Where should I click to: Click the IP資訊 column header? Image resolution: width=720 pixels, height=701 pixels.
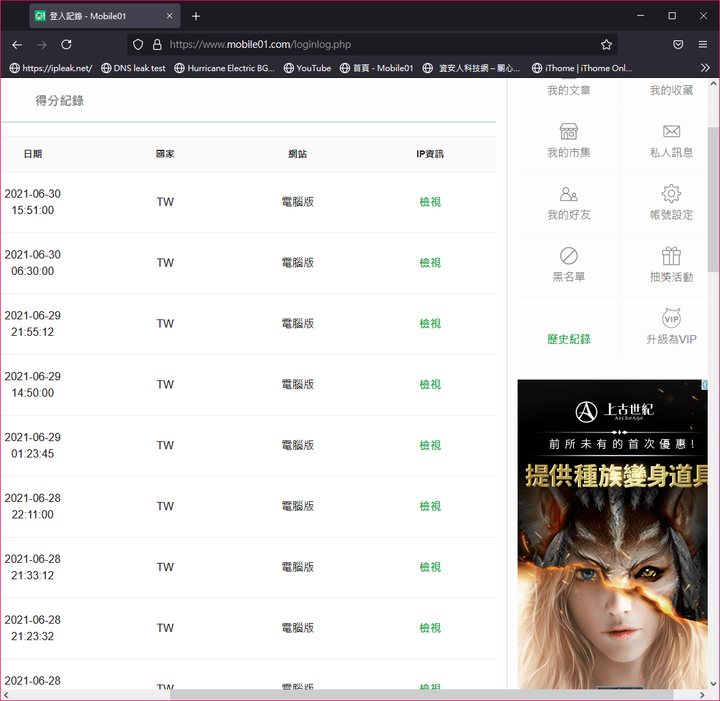[430, 154]
